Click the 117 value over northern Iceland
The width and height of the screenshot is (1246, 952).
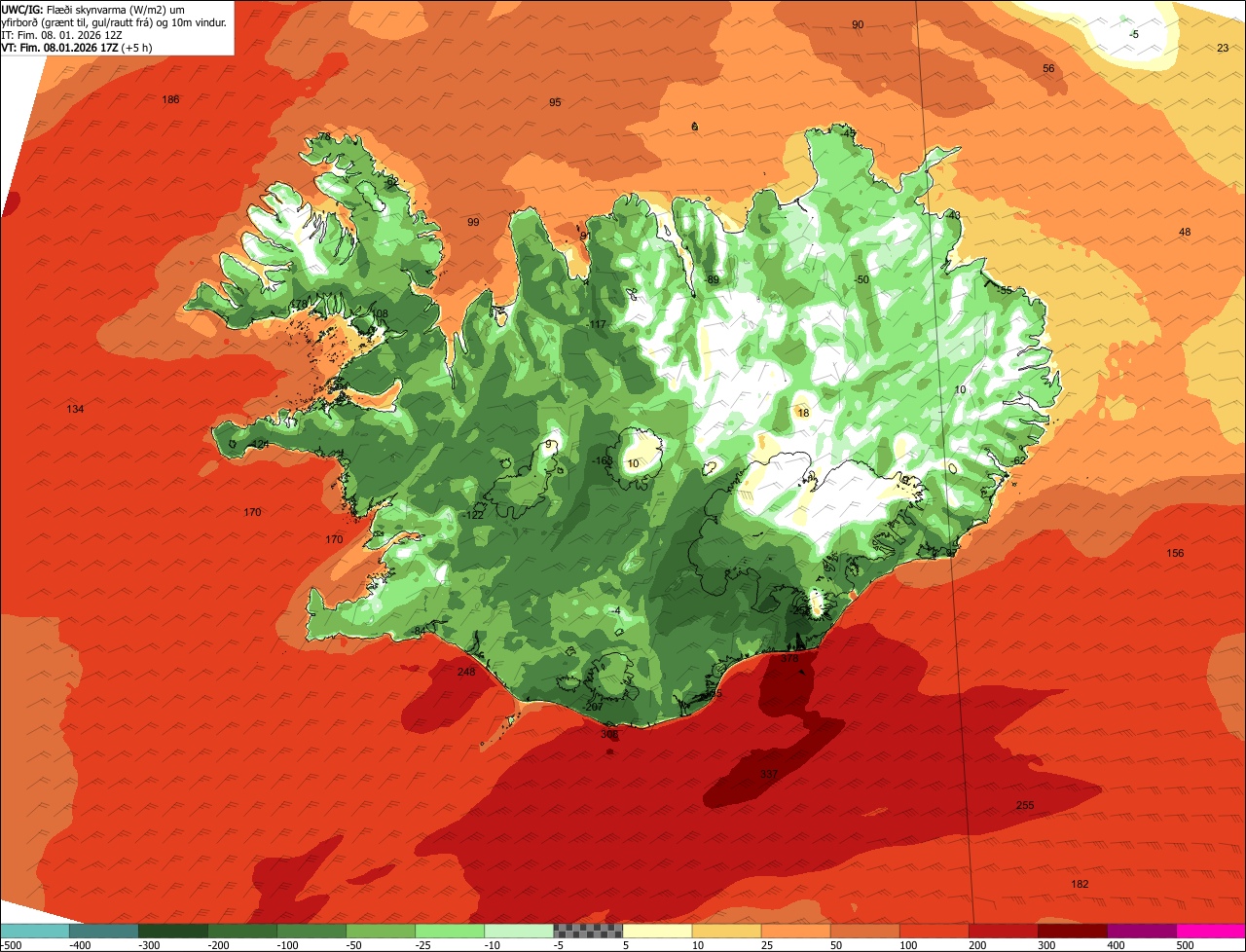598,324
